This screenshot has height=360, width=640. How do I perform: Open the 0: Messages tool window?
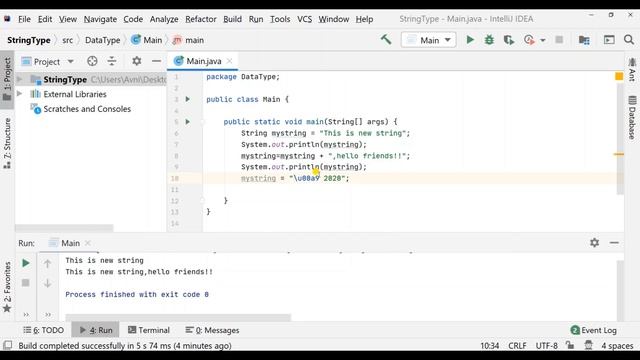point(212,330)
